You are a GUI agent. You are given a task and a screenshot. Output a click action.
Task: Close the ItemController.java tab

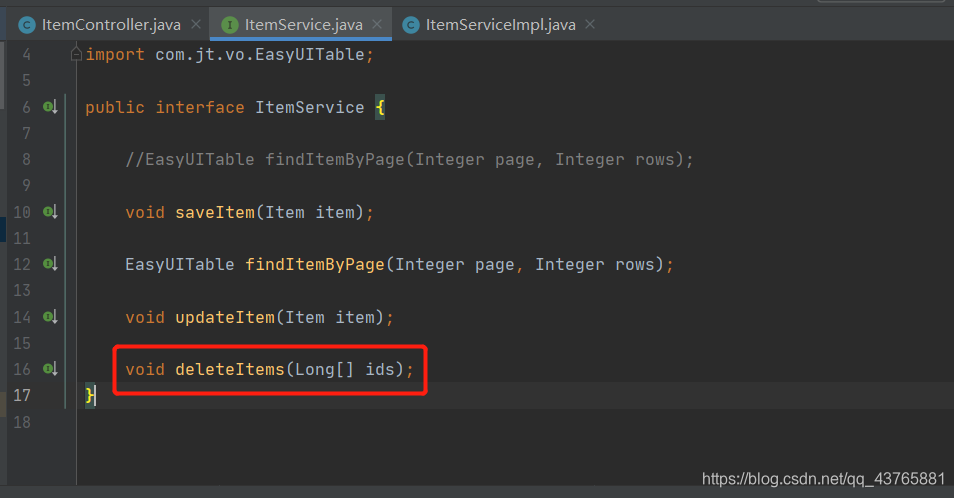[196, 24]
